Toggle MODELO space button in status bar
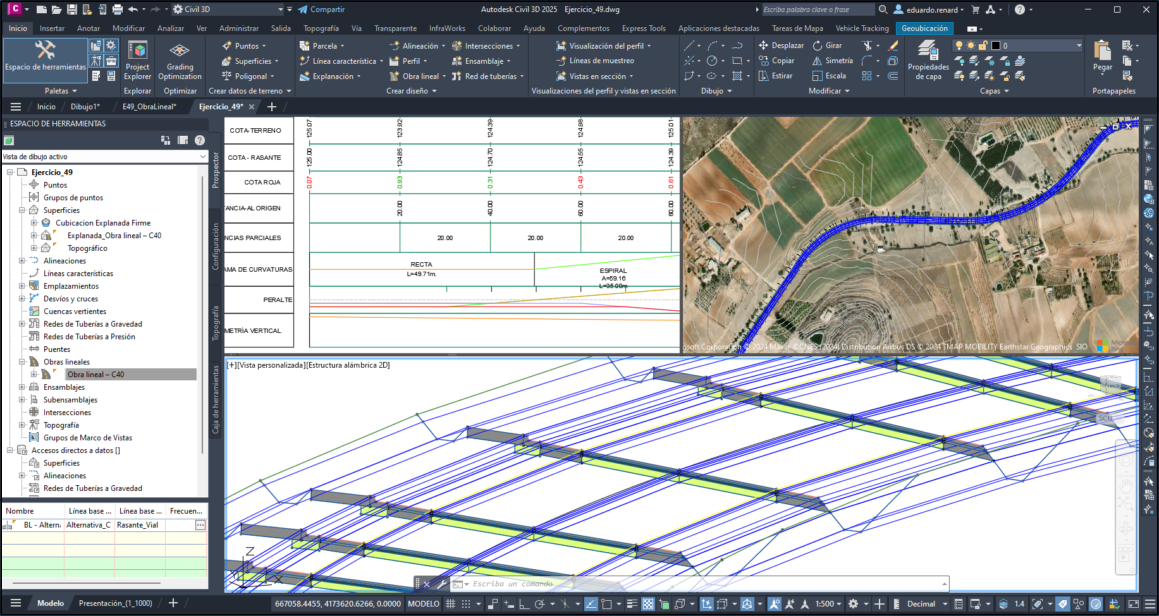Screen dimensions: 1159x616 [424, 604]
